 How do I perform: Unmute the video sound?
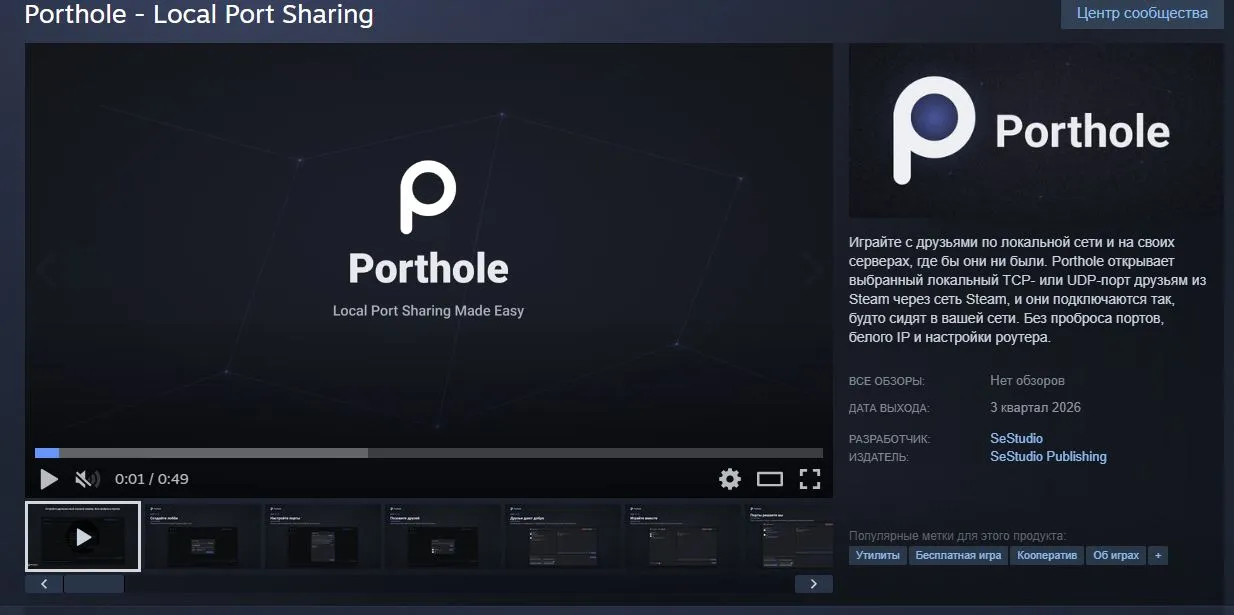point(87,479)
